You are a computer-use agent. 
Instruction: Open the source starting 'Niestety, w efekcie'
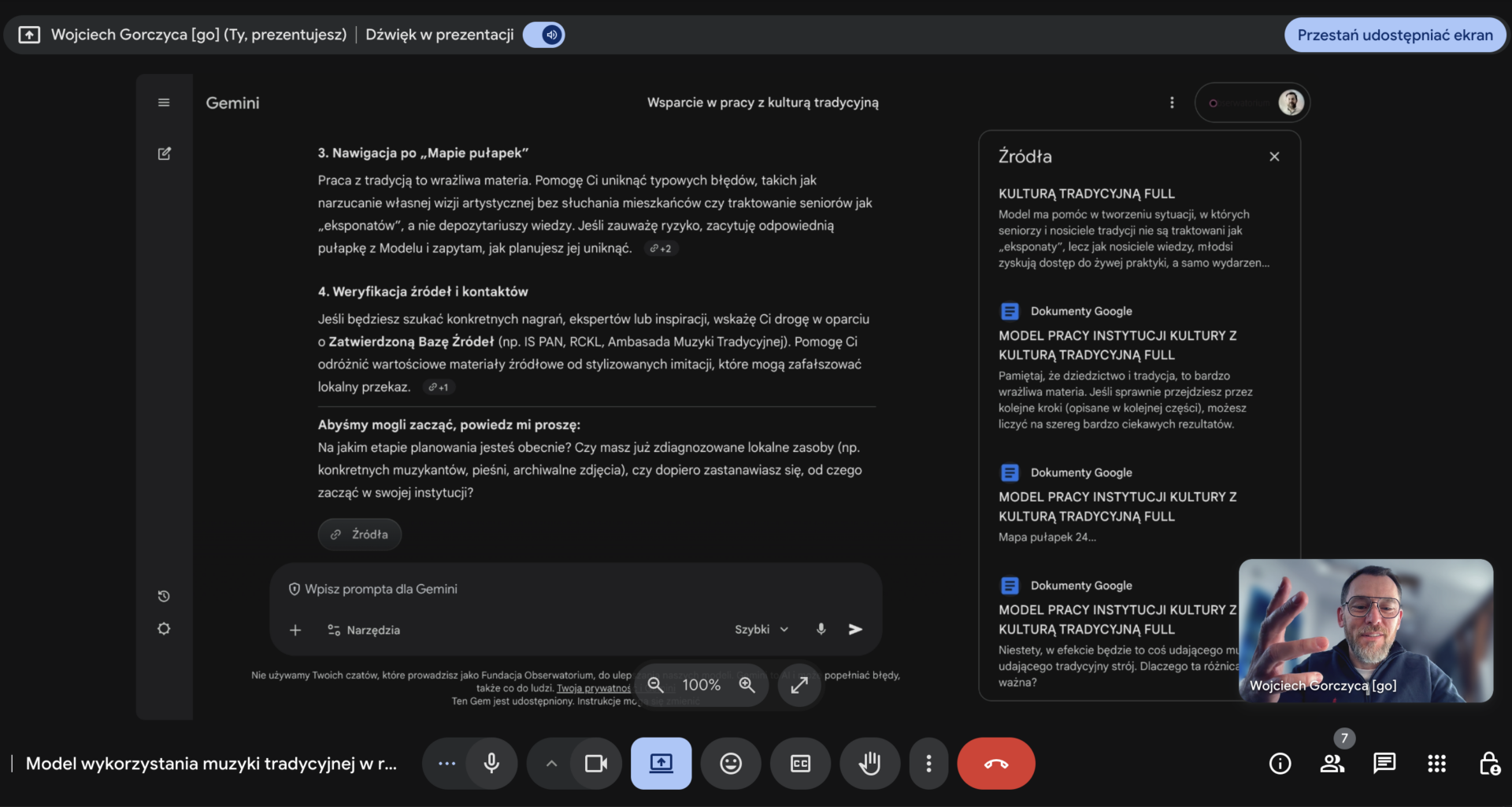(x=1118, y=634)
